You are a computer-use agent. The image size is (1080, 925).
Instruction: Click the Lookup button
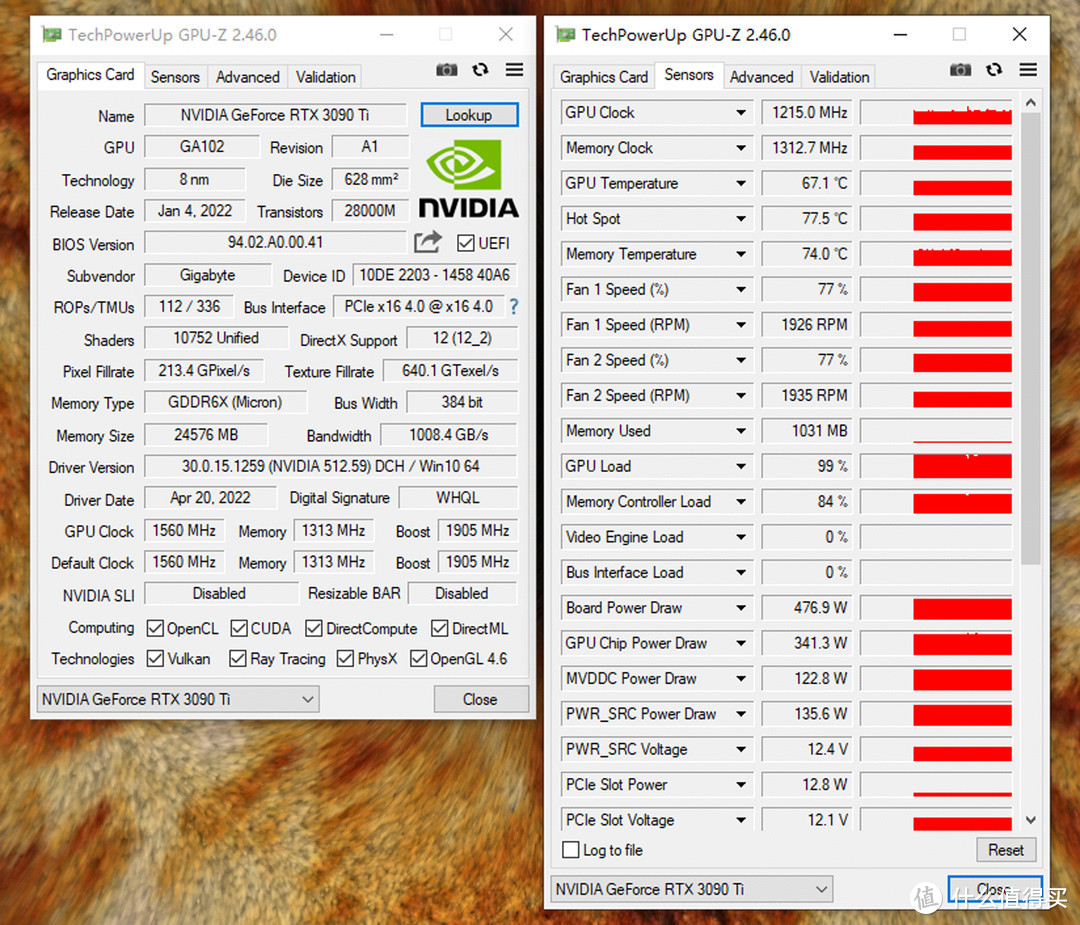(469, 115)
